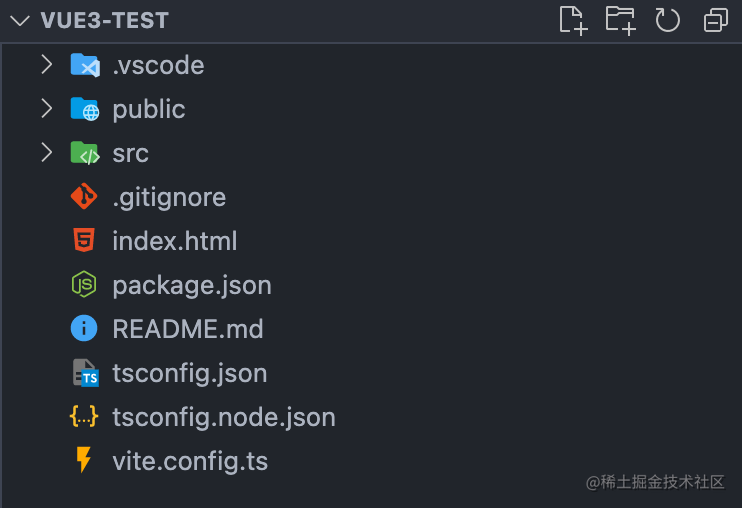This screenshot has height=508, width=742.
Task: Click the HTML5 icon beside index.html
Action: pos(84,240)
